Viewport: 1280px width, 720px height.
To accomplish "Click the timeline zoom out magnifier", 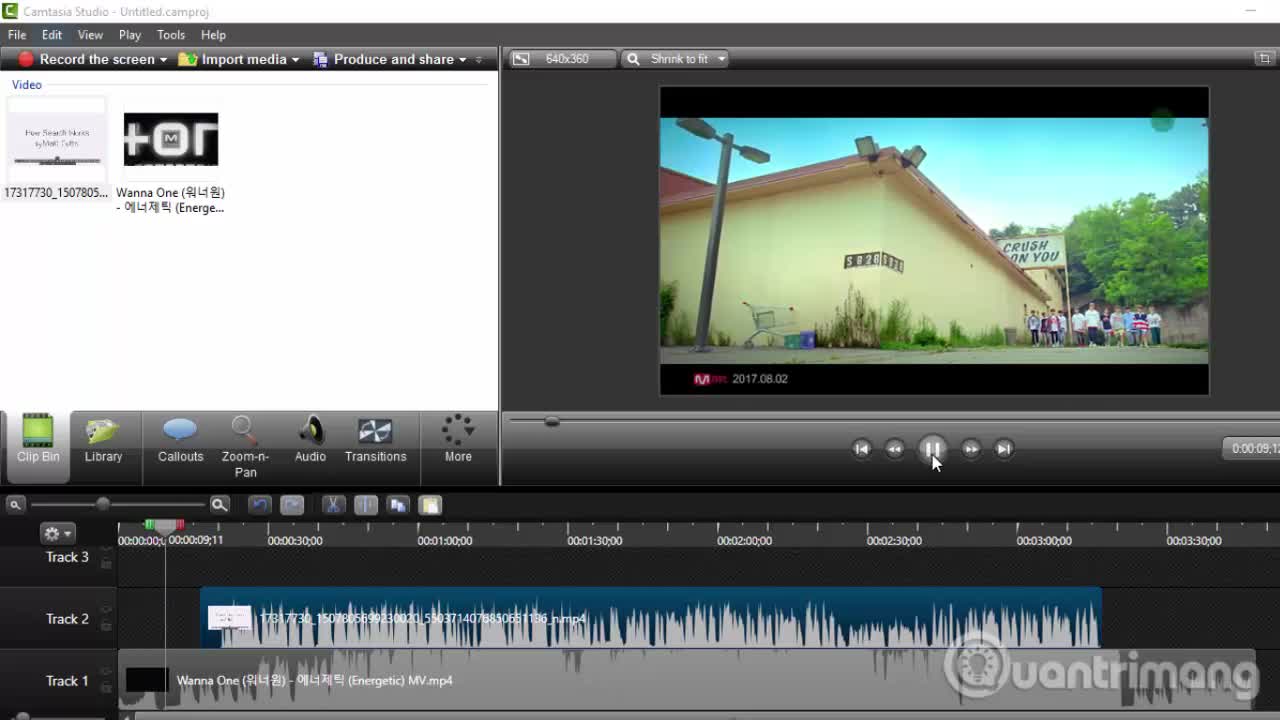I will tap(15, 505).
